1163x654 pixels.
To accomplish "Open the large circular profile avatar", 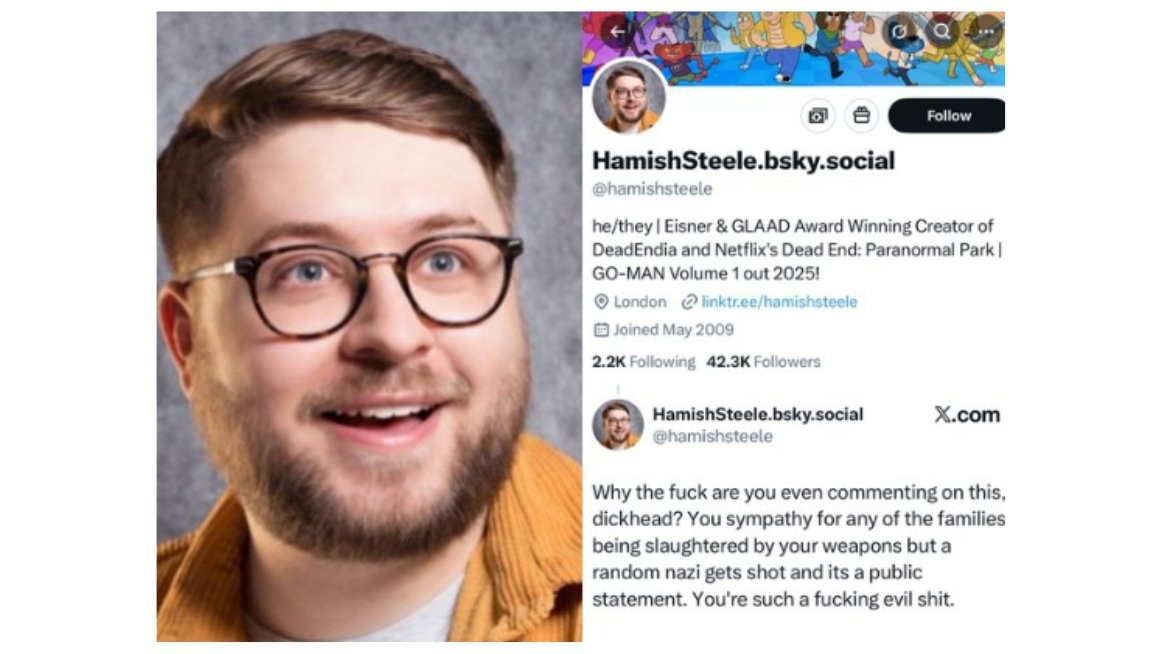I will [628, 97].
